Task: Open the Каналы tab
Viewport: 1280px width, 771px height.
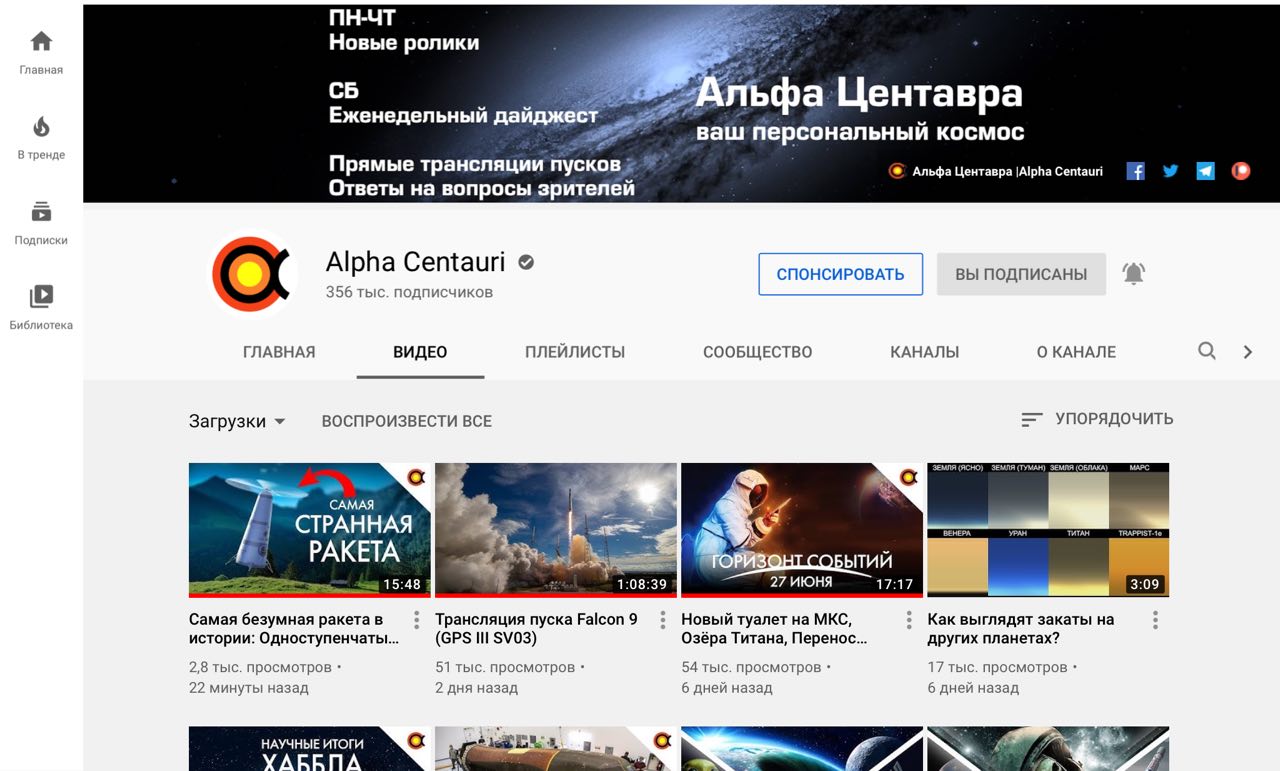Action: 924,352
